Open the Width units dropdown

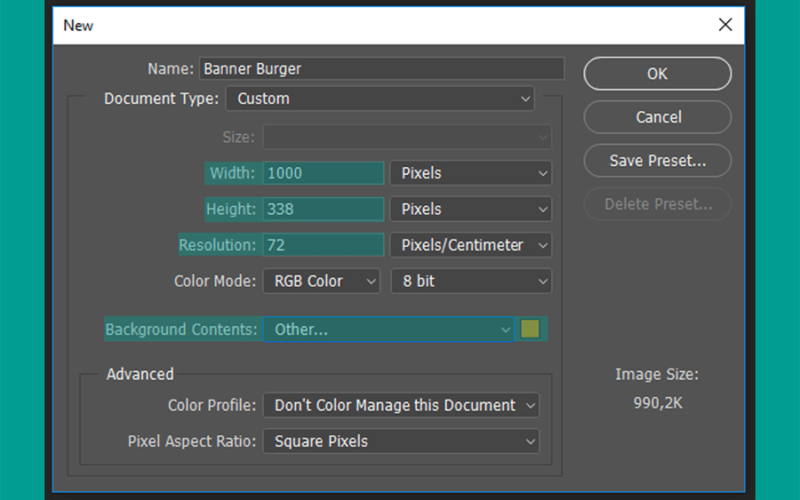tap(471, 173)
